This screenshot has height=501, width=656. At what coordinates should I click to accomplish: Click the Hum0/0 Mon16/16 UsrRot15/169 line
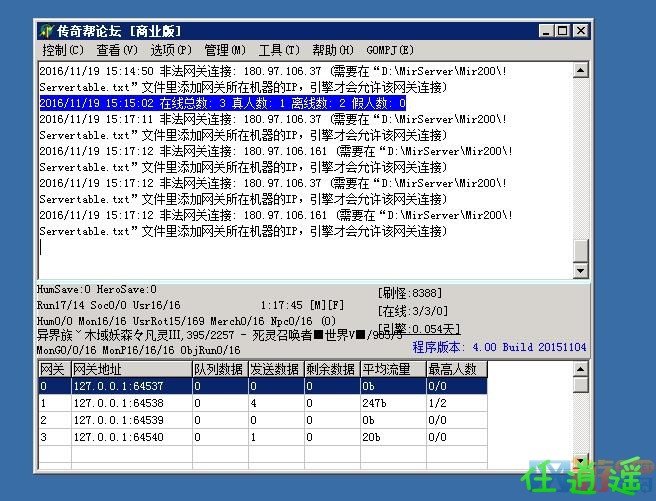[x=186, y=321]
